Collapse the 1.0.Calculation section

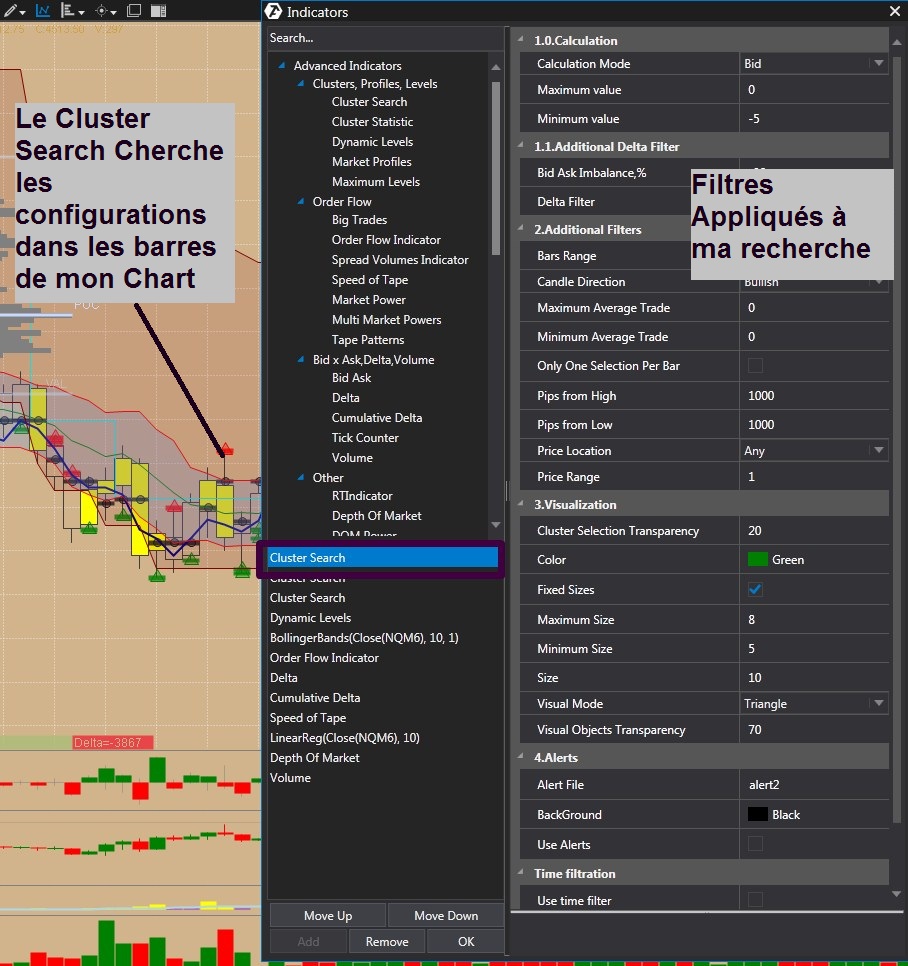coord(521,41)
